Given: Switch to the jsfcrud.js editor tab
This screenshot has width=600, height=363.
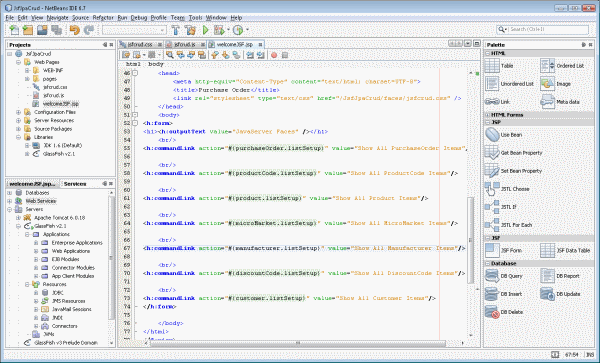Looking at the screenshot, I should tap(185, 44).
